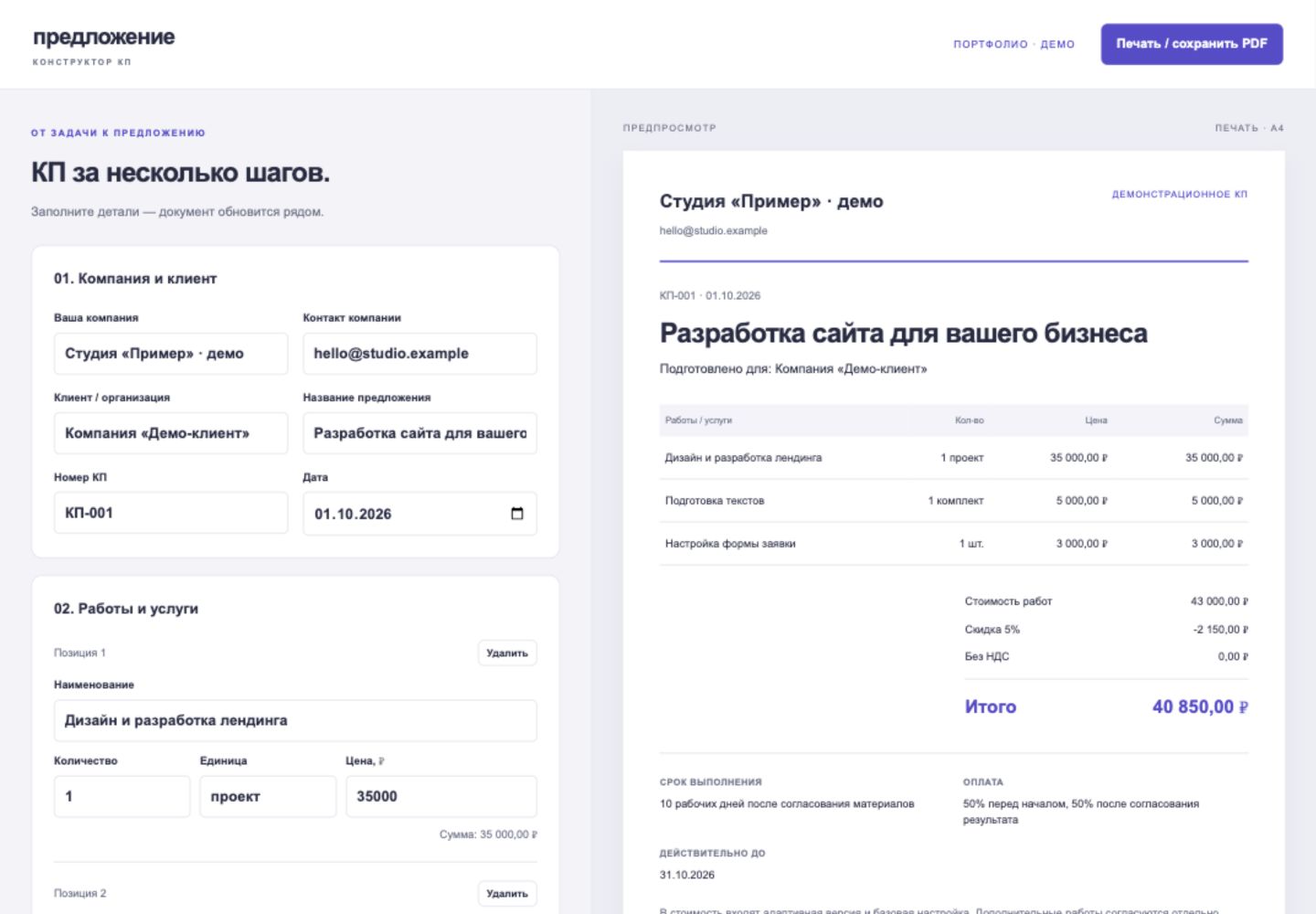Select the КП-001 · 01.10.2026 preview line
1316x914 pixels.
pyautogui.click(x=710, y=295)
